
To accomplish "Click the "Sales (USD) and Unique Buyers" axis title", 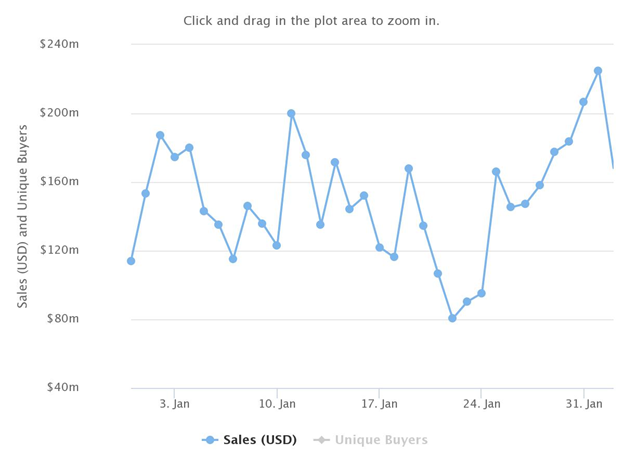I will pyautogui.click(x=23, y=216).
